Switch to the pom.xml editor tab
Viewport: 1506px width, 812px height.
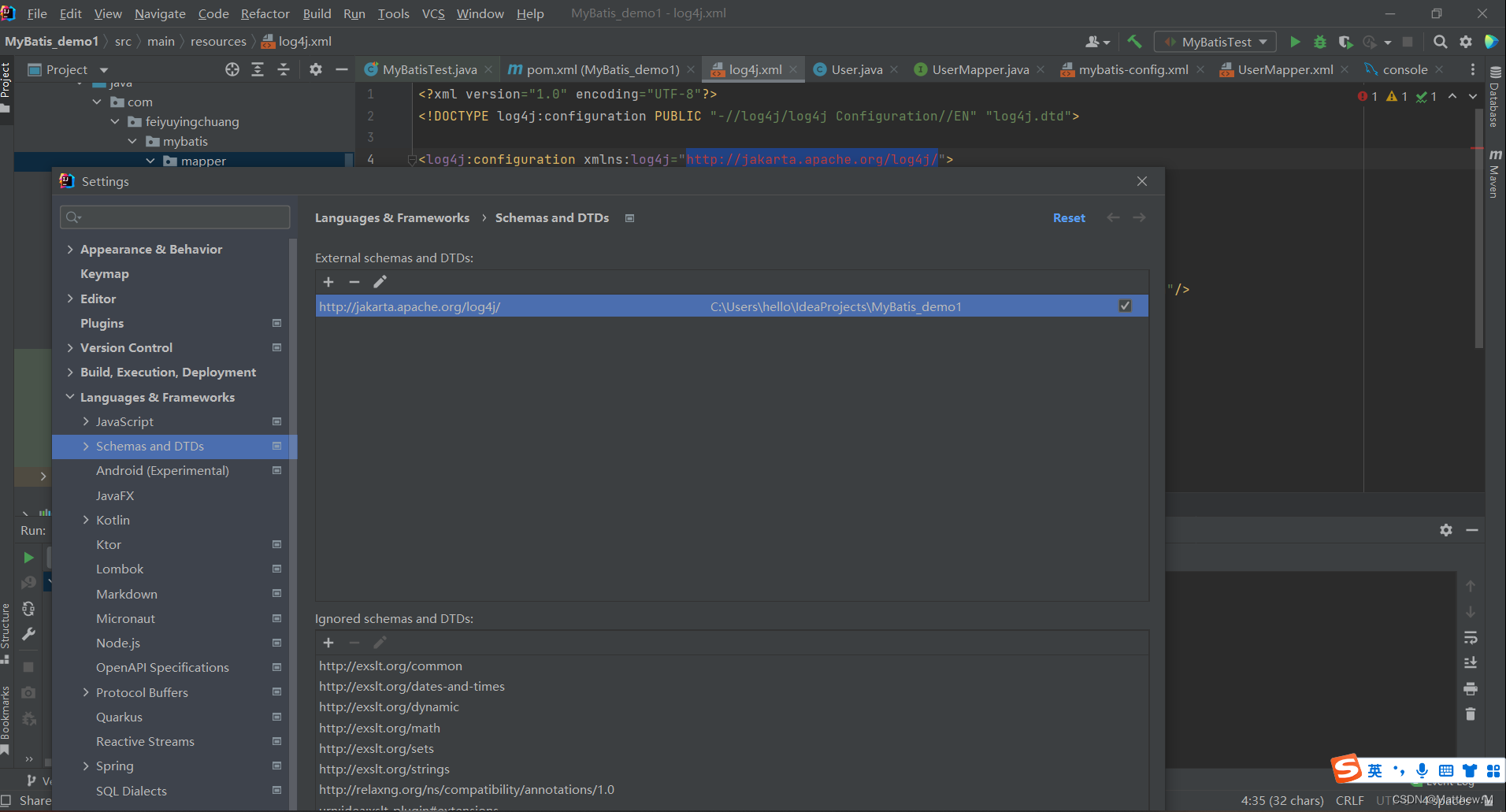pos(602,69)
